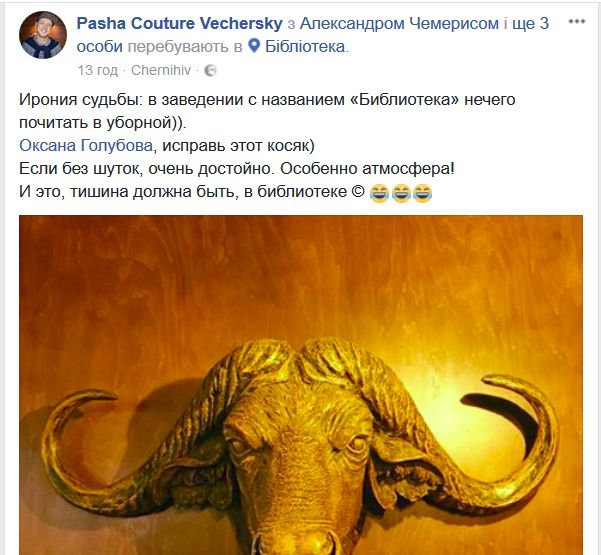The width and height of the screenshot is (601, 555).
Task: Click the Chernihiv location text
Action: click(x=161, y=70)
